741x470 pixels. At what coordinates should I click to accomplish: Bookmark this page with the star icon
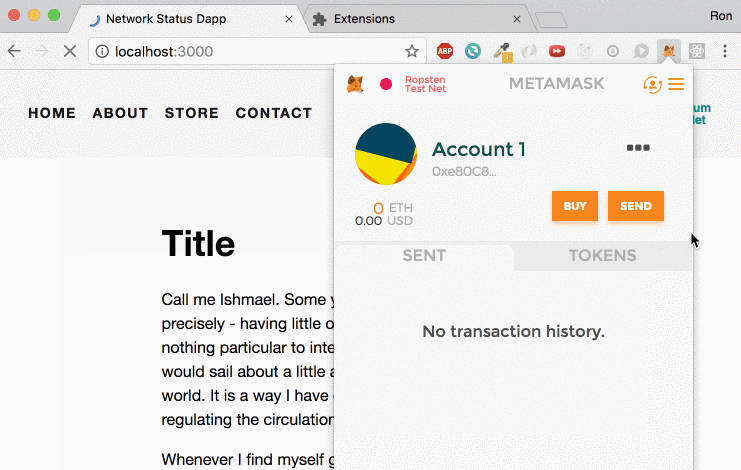pos(411,51)
